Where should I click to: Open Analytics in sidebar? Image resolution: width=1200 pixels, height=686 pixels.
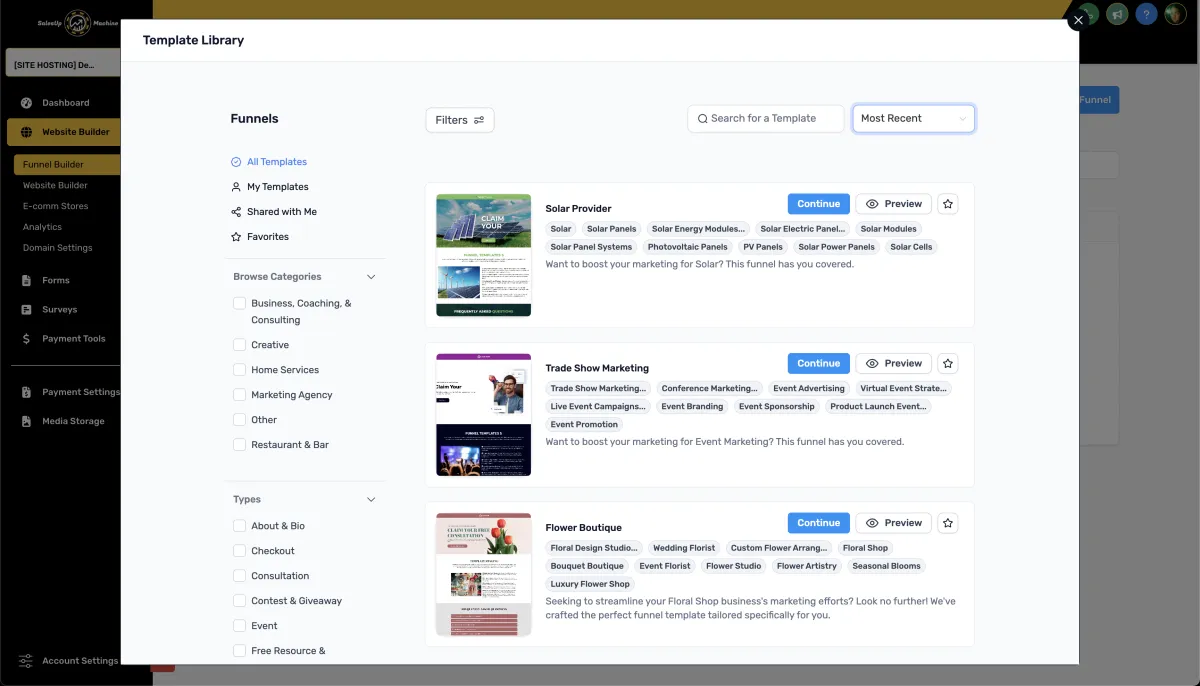point(43,227)
